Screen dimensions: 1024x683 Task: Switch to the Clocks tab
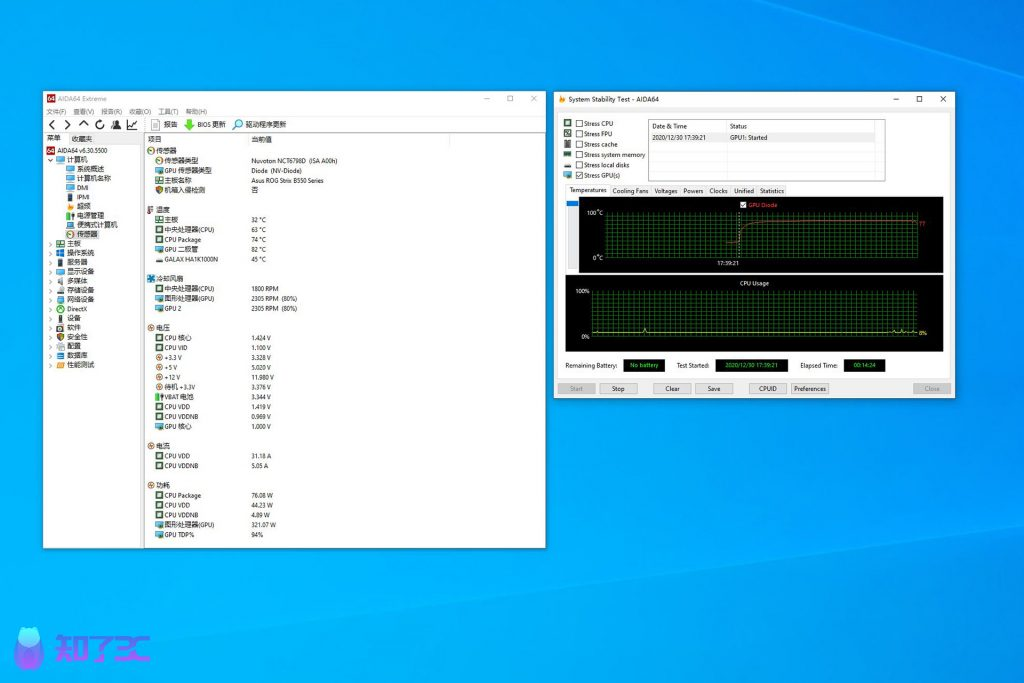(718, 191)
